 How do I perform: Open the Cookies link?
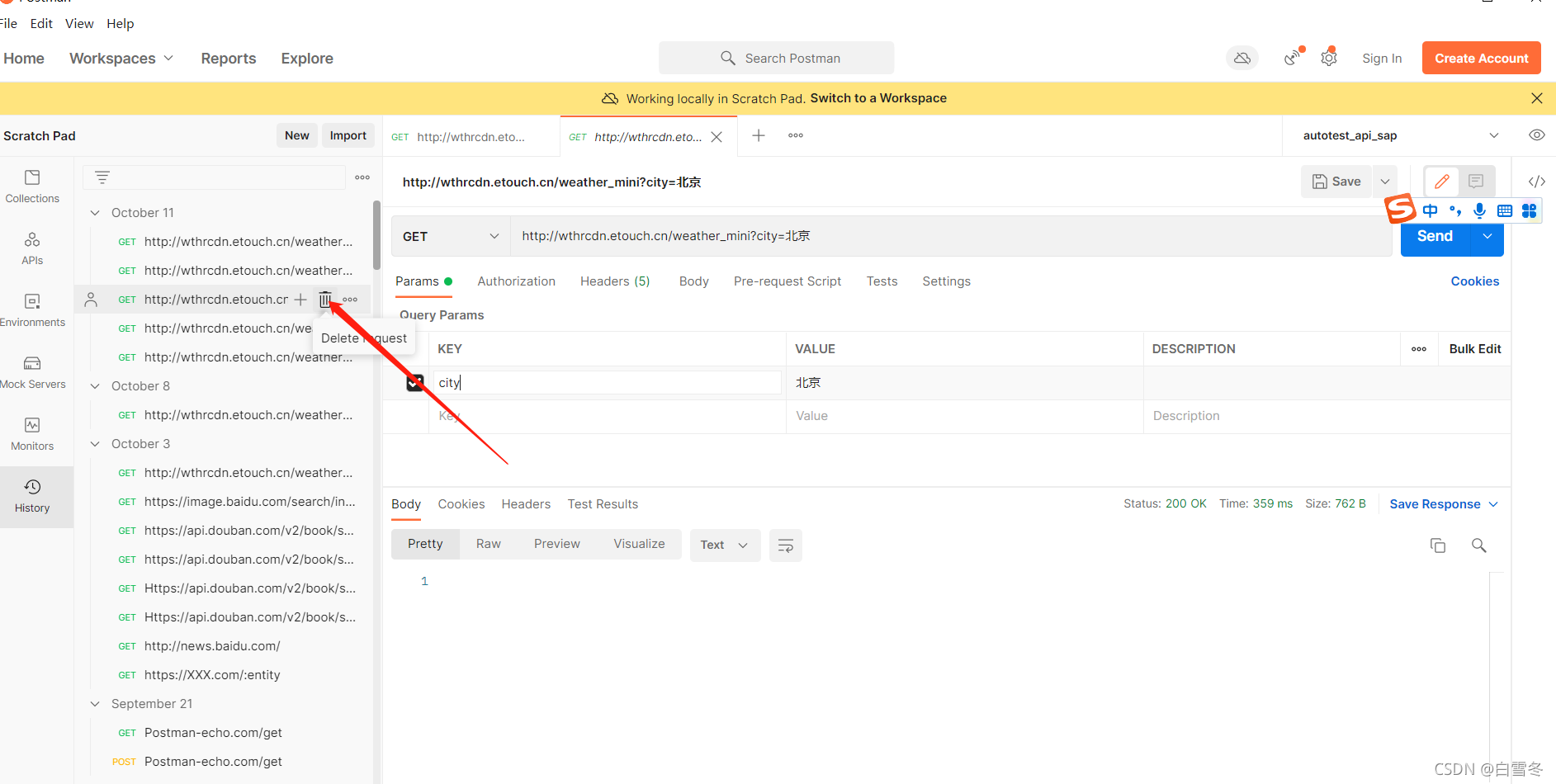click(1475, 281)
